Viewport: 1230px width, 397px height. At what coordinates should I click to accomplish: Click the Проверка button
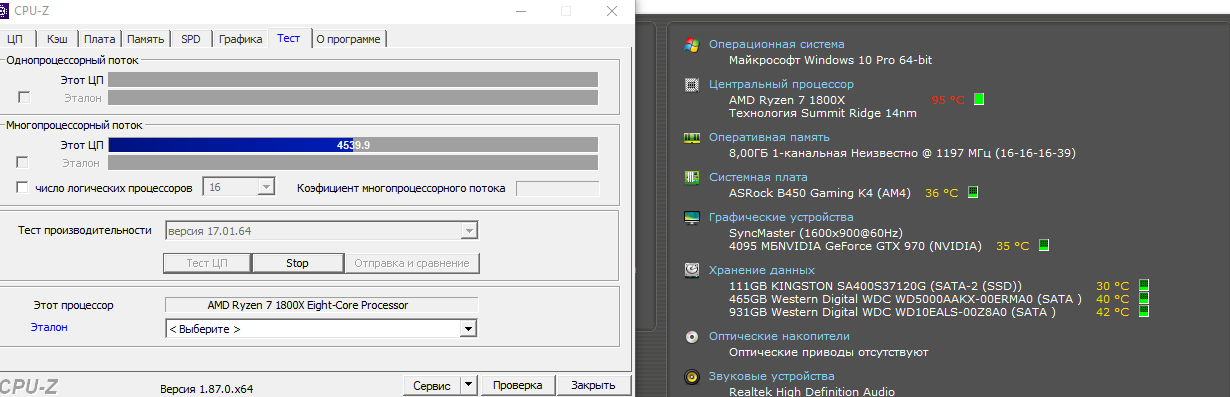tap(518, 385)
